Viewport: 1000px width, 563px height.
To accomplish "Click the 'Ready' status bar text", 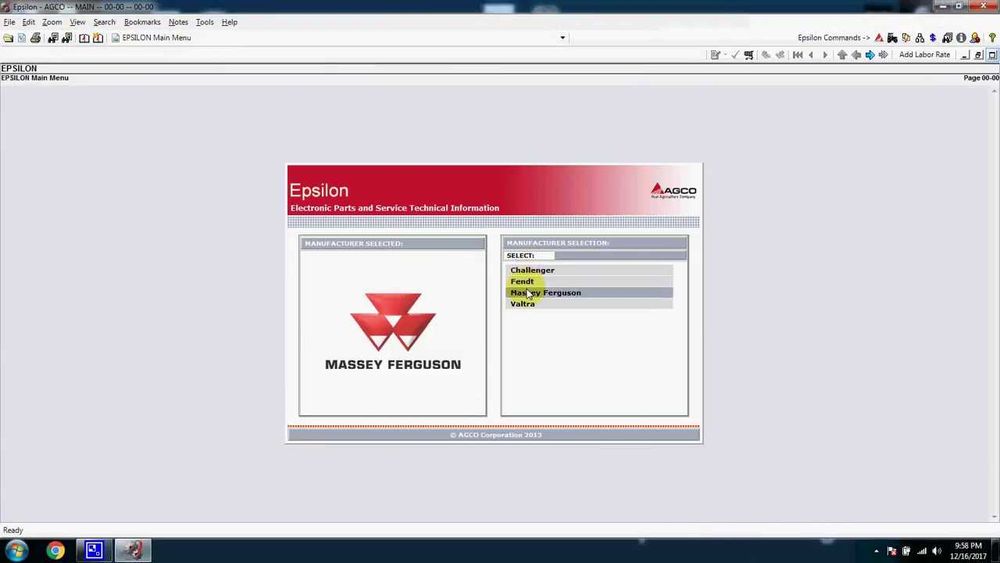I will (x=13, y=530).
